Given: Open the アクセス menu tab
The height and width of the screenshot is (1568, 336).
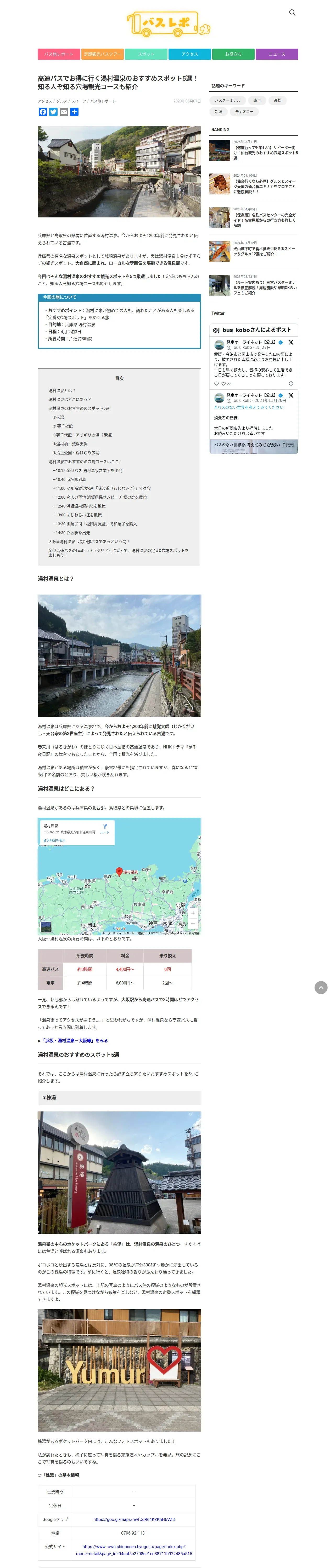Looking at the screenshot, I should (190, 54).
